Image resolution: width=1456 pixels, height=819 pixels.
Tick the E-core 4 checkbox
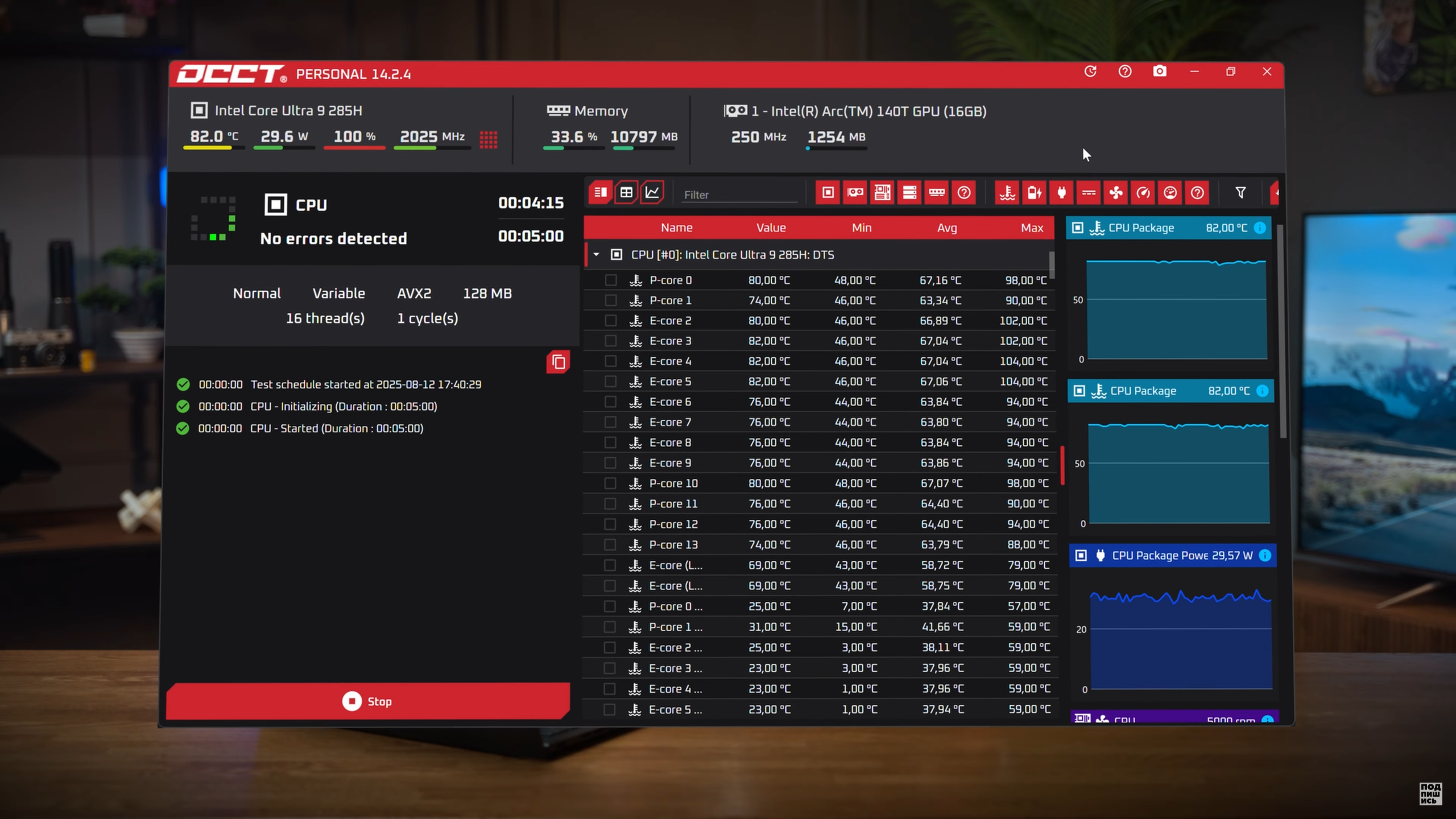(x=611, y=361)
